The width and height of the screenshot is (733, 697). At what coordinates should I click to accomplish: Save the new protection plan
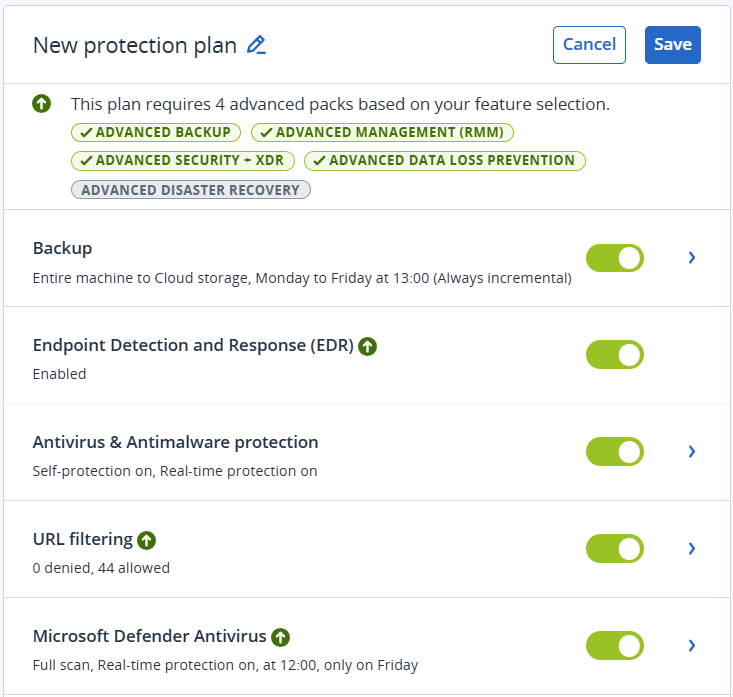click(x=672, y=45)
